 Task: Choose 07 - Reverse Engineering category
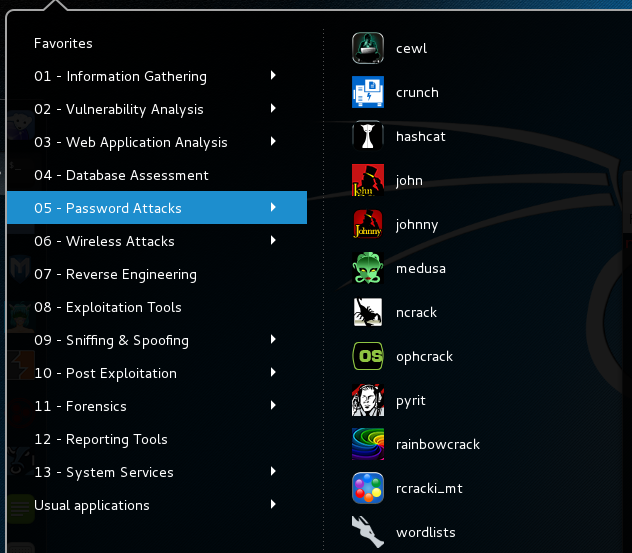click(157, 274)
